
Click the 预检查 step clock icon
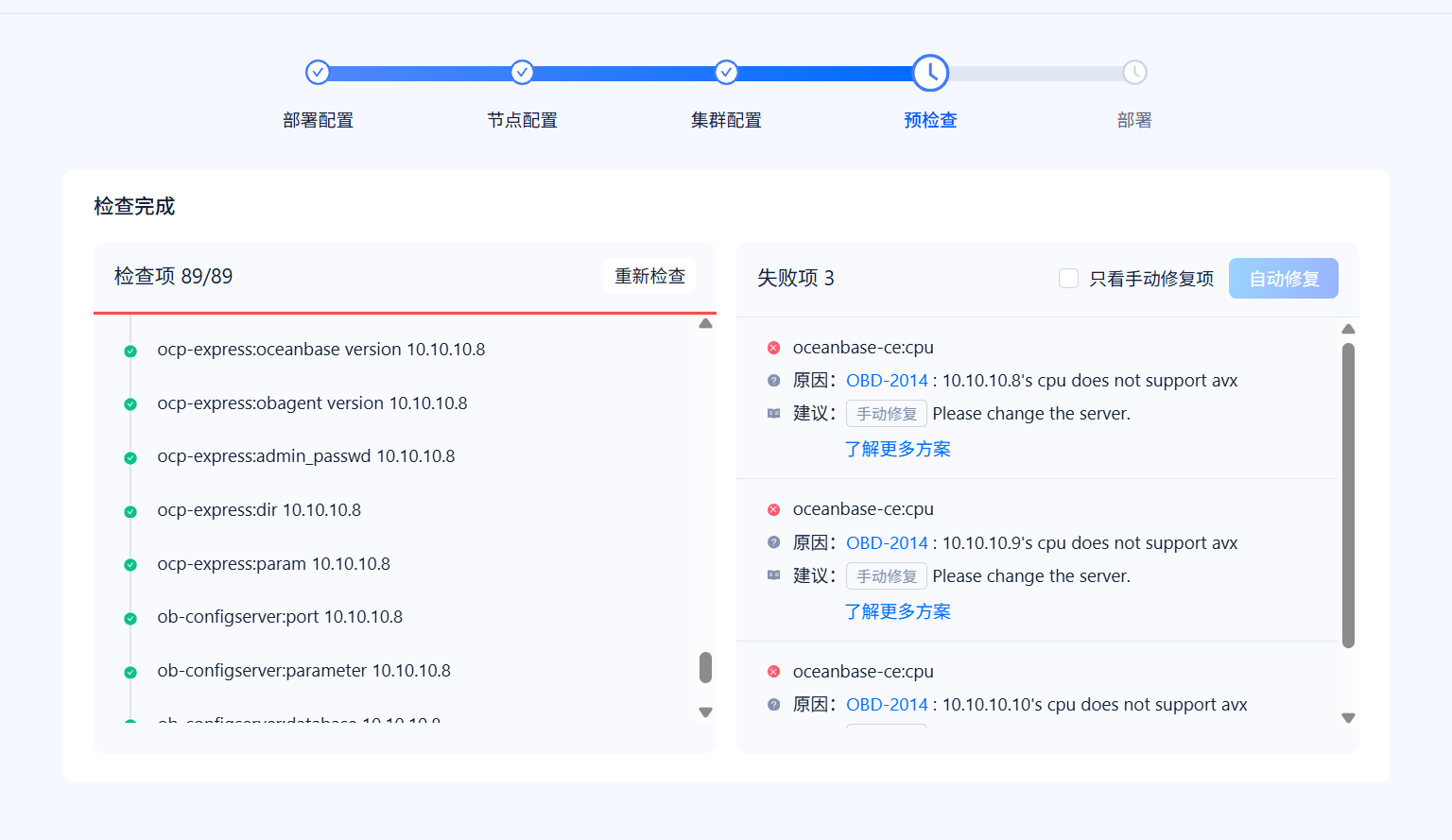(930, 73)
